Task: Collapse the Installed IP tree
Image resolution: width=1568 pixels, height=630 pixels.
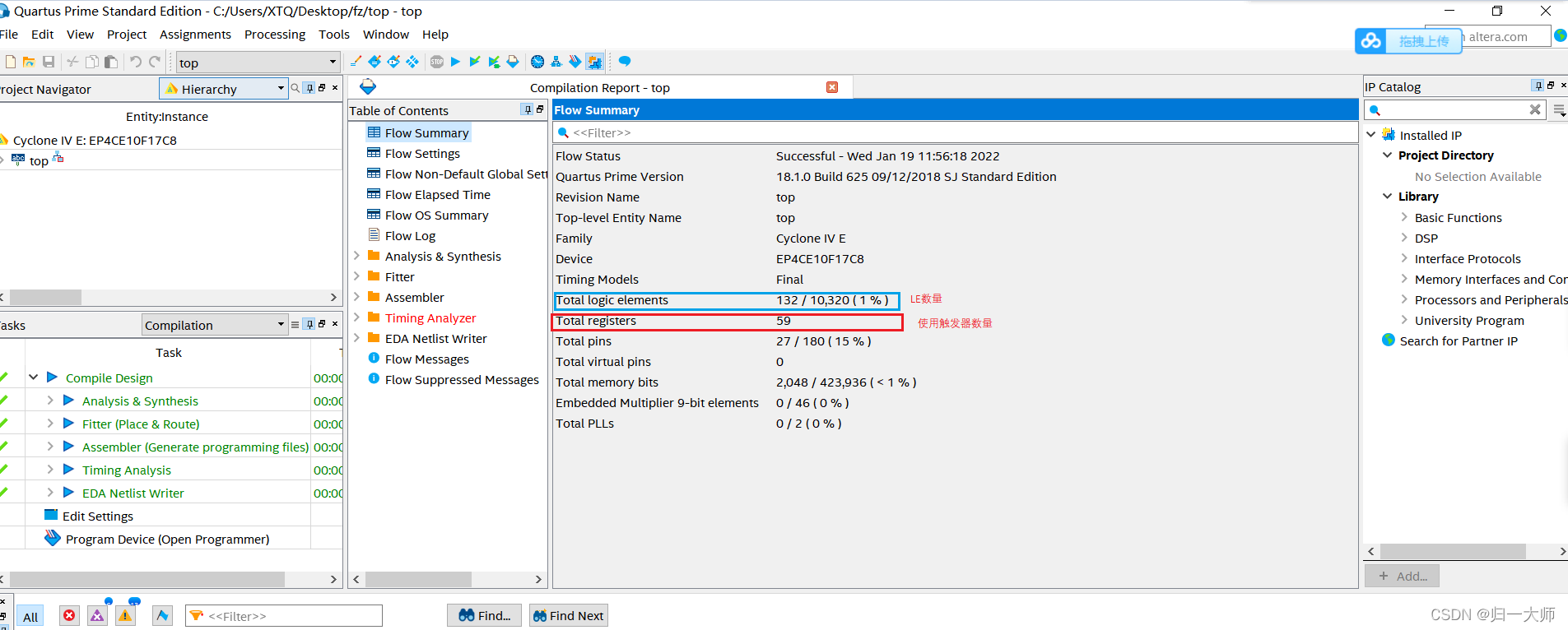Action: pos(1371,134)
